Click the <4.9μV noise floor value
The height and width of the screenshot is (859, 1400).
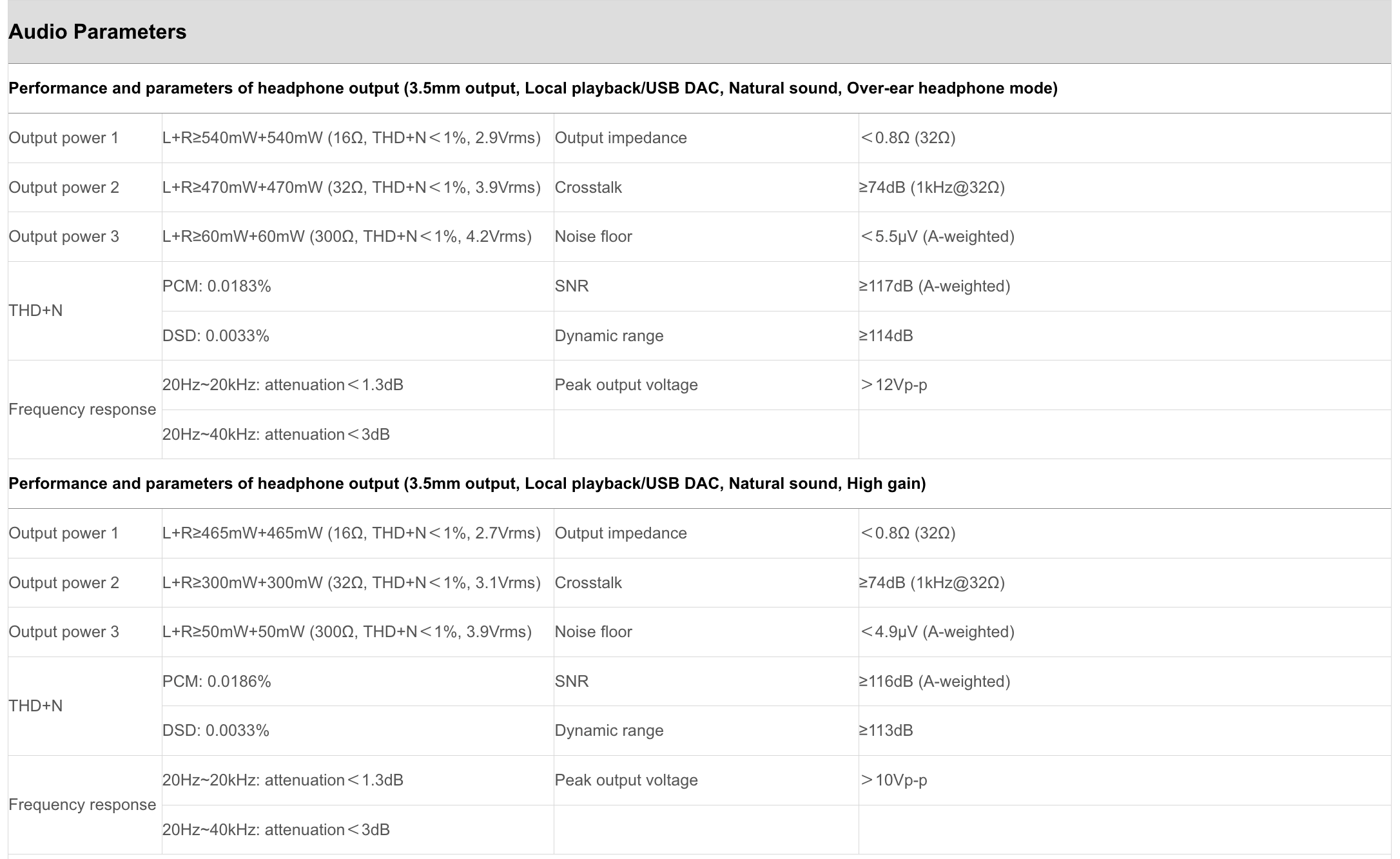(937, 632)
